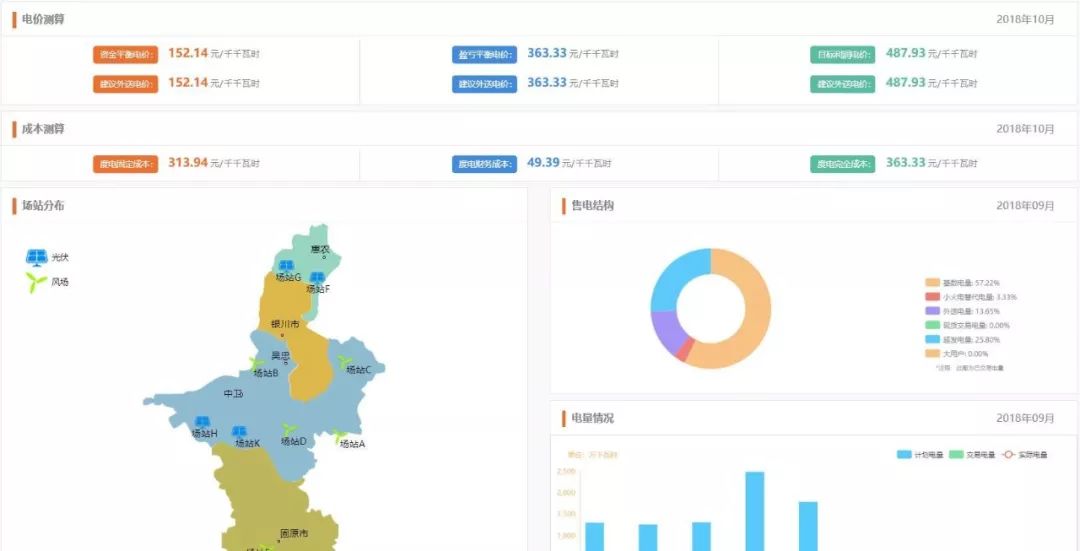
Task: Click the green 目标利润电价 label
Action: point(842,55)
